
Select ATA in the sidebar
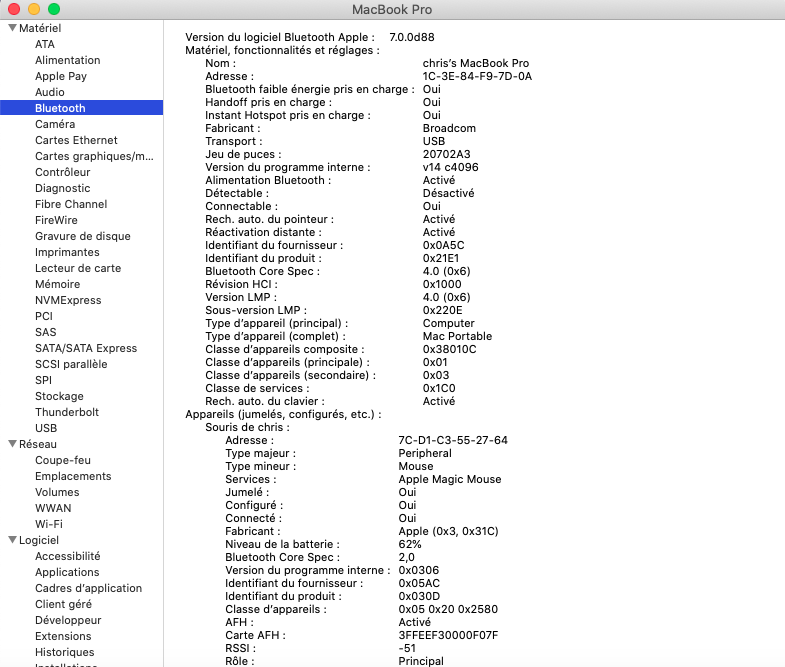tap(45, 44)
